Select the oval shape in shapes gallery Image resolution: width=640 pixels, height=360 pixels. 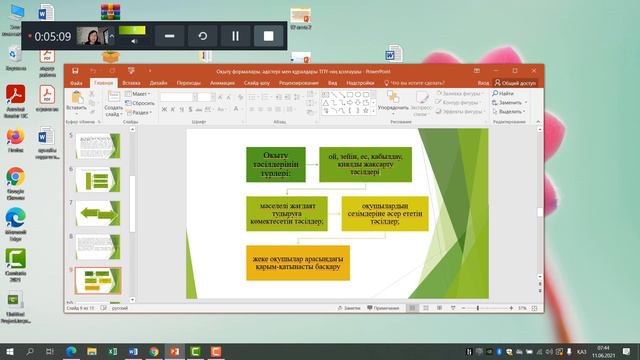pyautogui.click(x=358, y=95)
